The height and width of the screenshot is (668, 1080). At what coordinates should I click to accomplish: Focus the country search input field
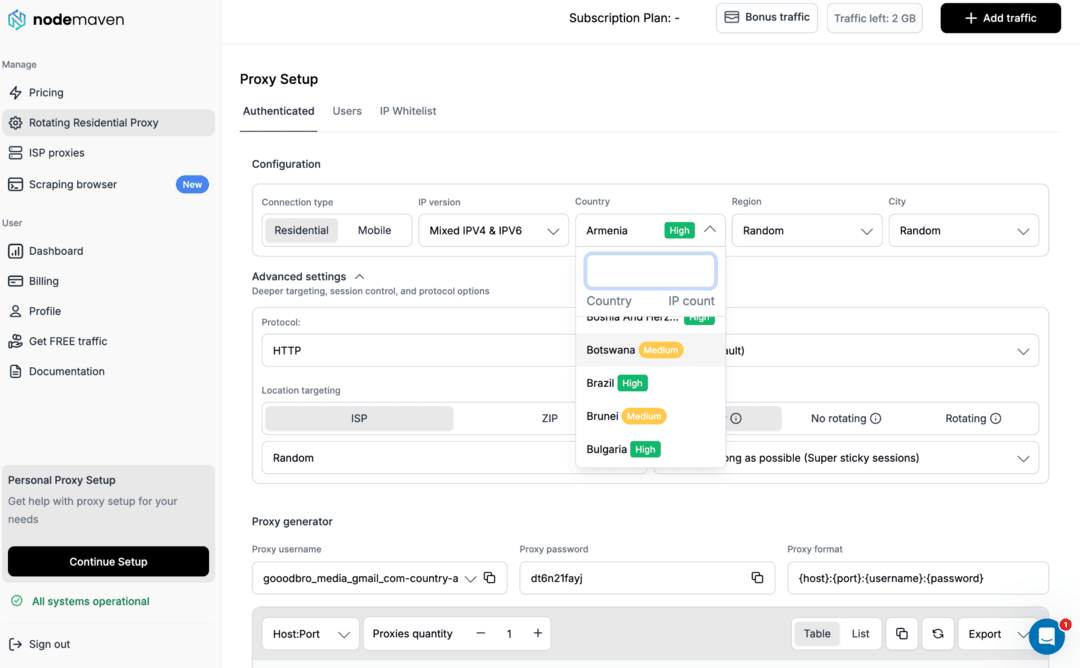[650, 271]
